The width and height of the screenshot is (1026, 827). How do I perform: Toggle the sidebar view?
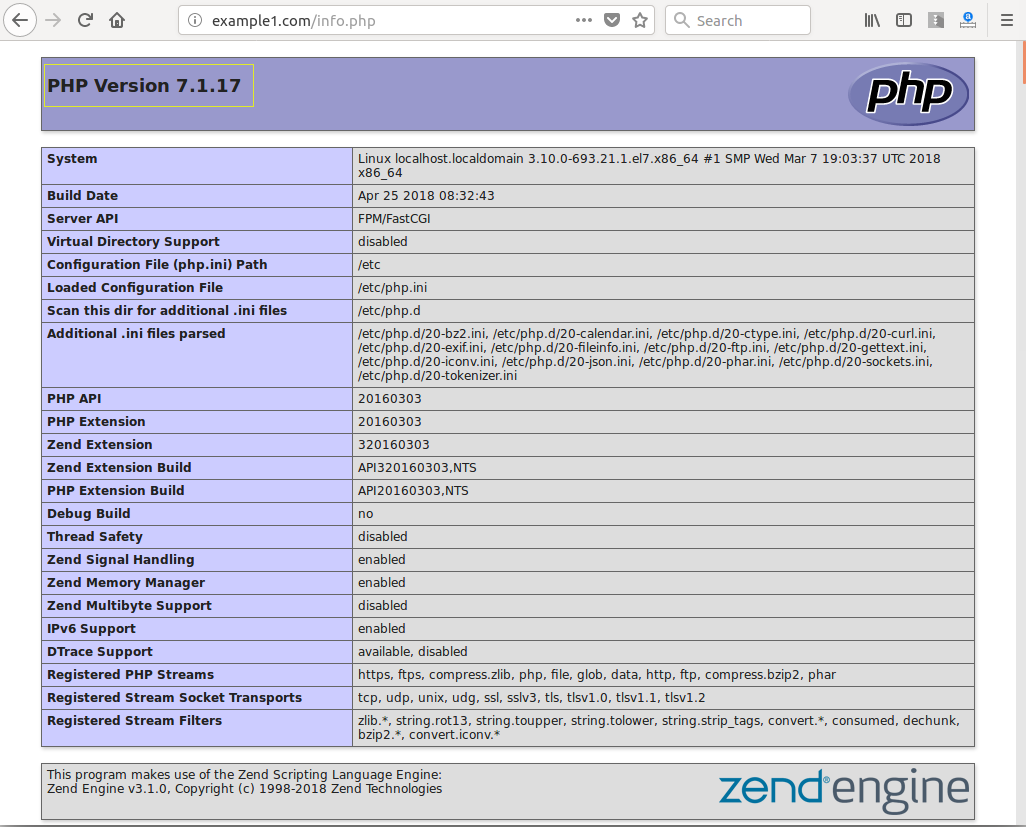click(904, 20)
